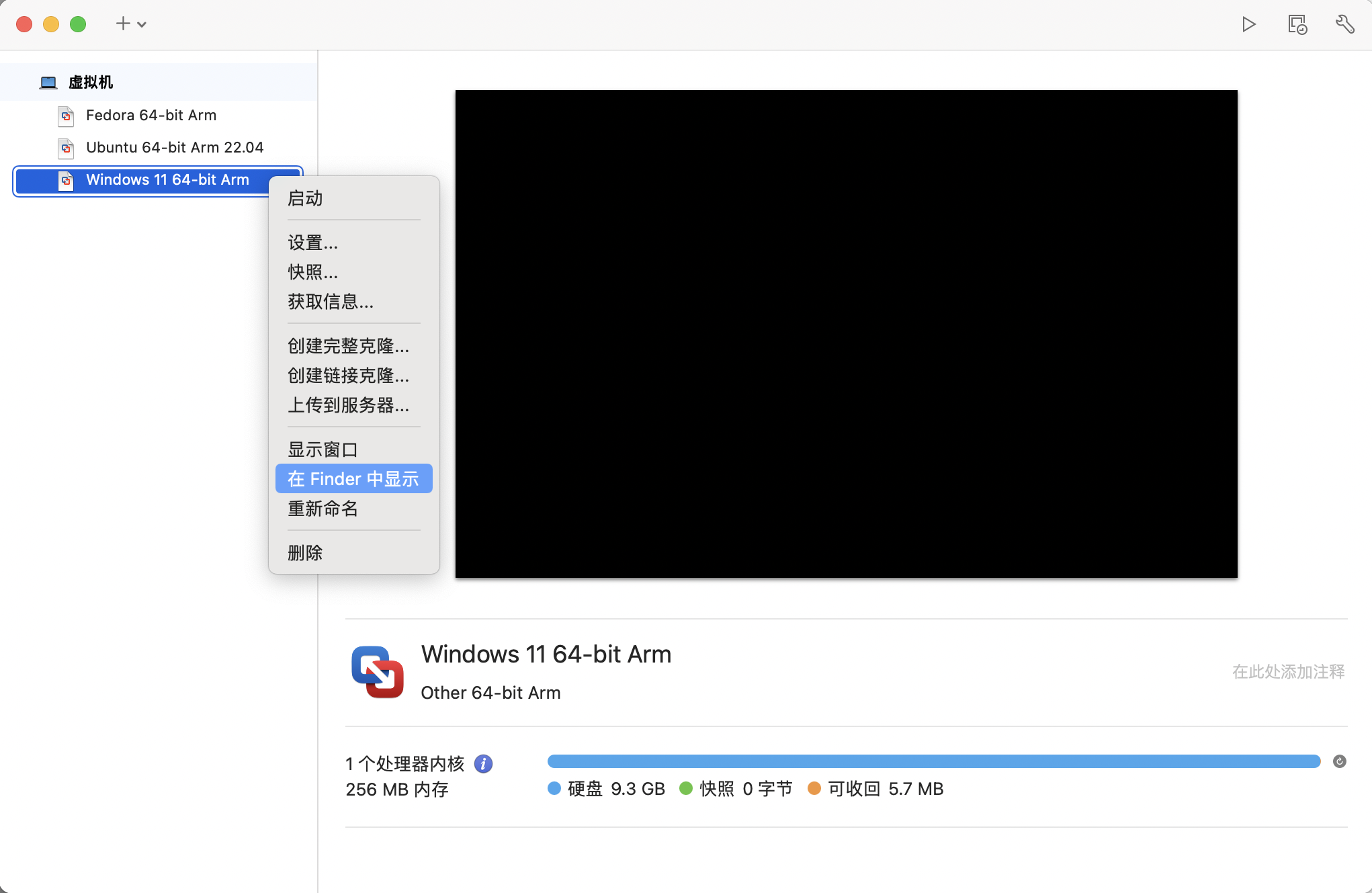
Task: Click the 在此处添加注释 notes field
Action: pyautogui.click(x=1287, y=672)
